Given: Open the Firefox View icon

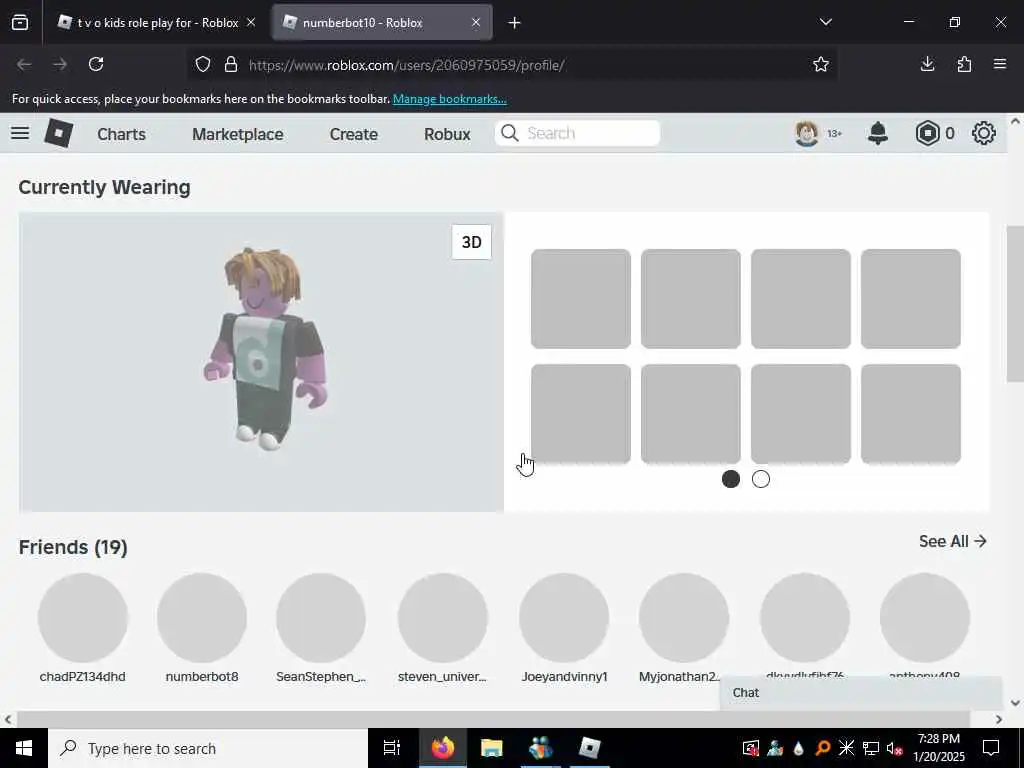Looking at the screenshot, I should click(20, 23).
